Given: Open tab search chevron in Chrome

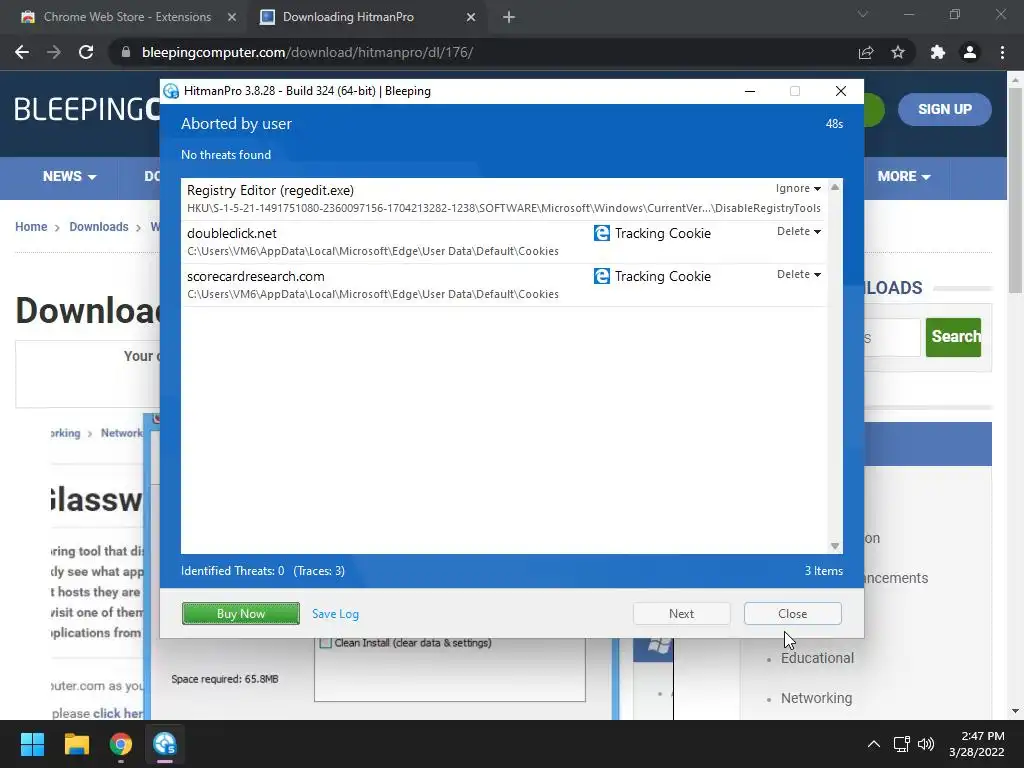Looking at the screenshot, I should coord(863,14).
